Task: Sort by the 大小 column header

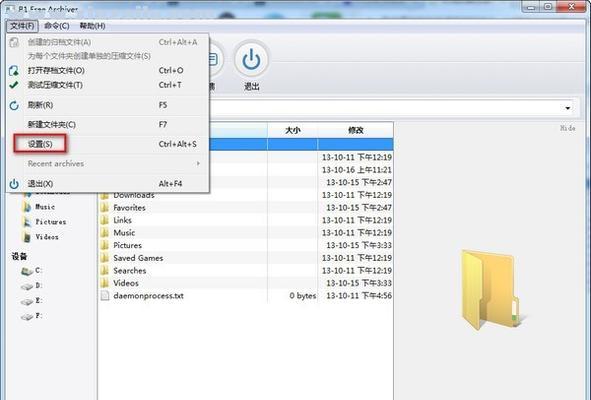Action: (x=292, y=130)
